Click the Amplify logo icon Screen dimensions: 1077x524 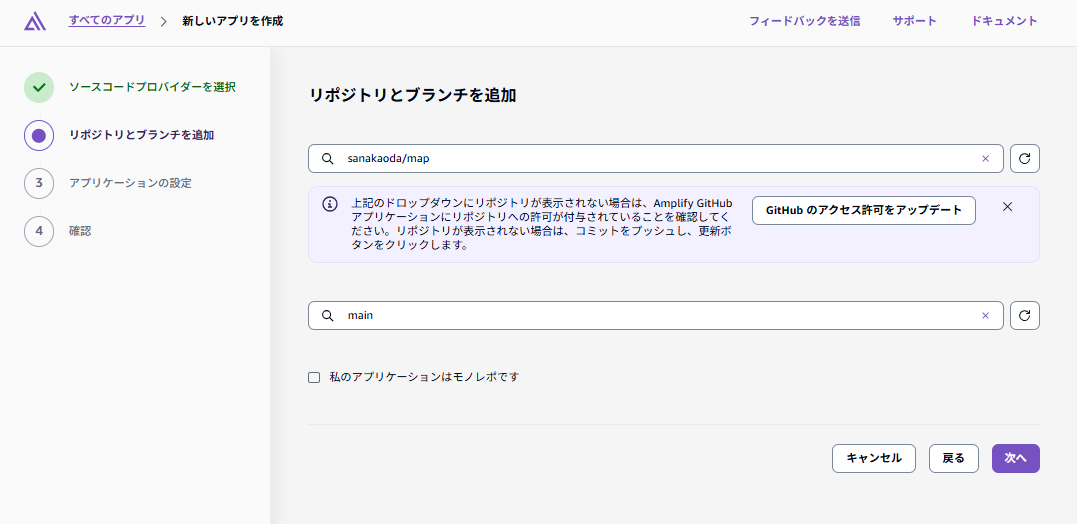click(x=34, y=21)
